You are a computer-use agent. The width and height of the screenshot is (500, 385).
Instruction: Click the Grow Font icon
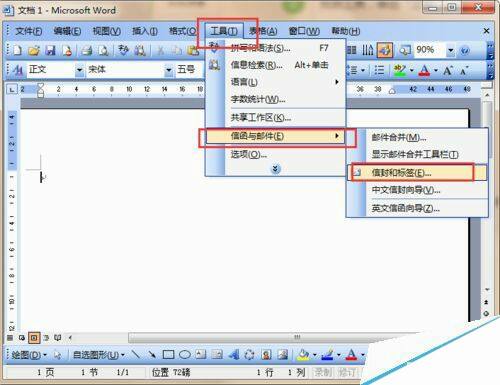coord(448,70)
